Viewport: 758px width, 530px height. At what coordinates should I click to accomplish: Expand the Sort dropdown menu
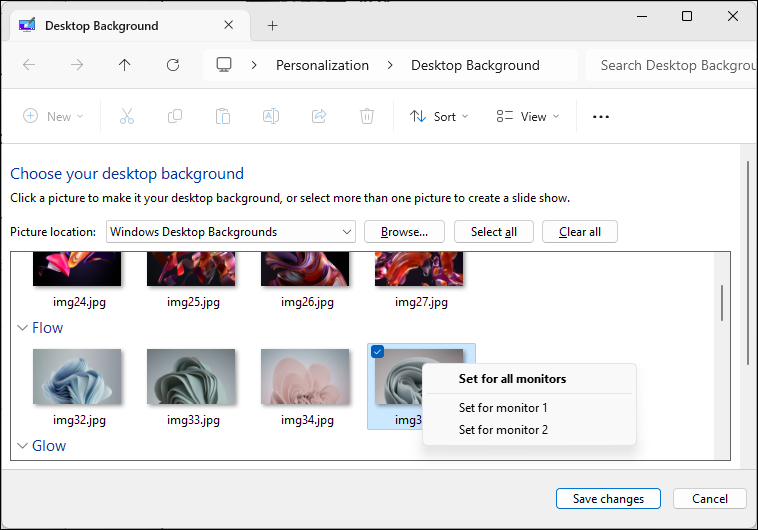tap(439, 116)
